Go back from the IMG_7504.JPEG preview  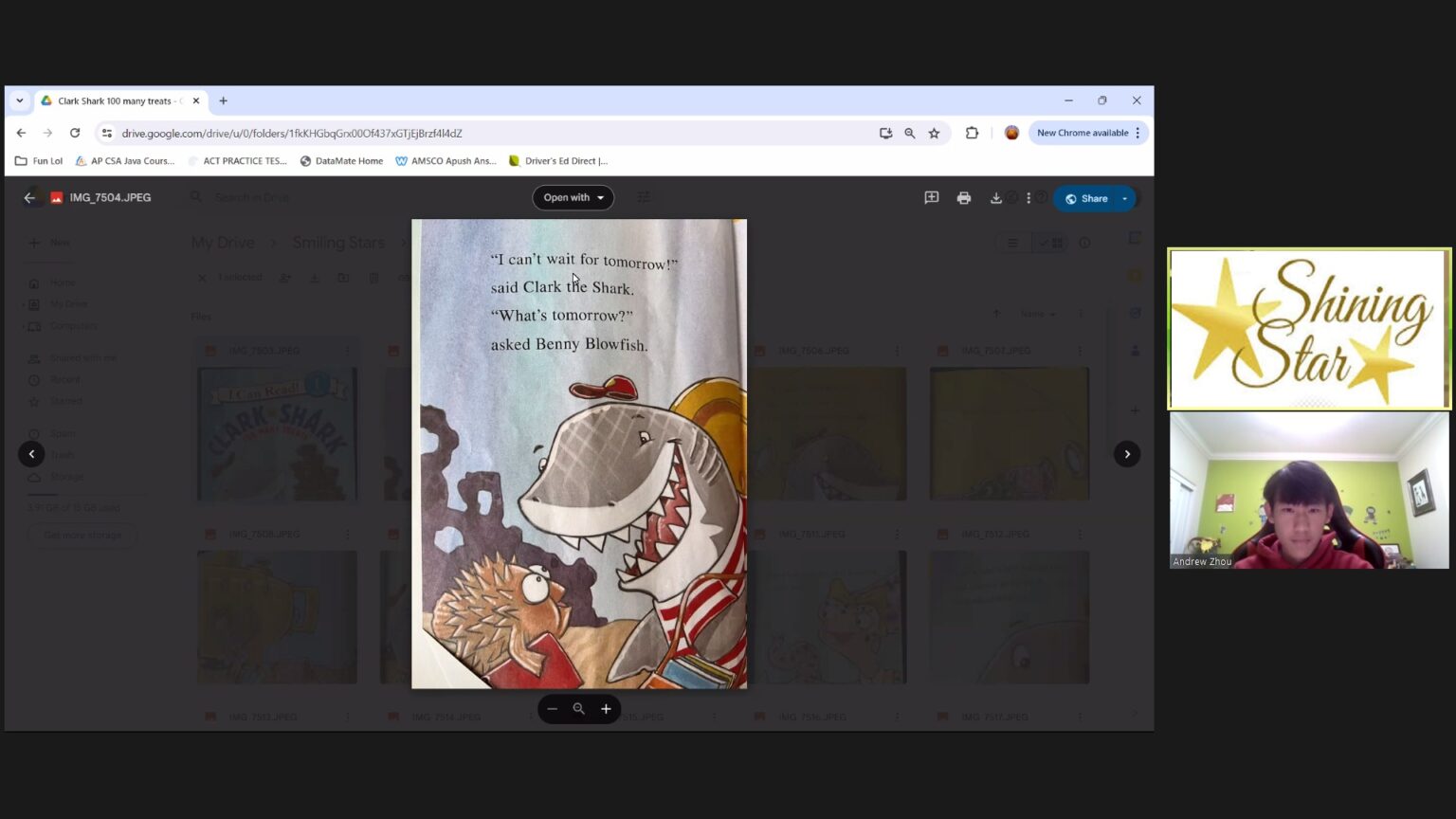[29, 198]
